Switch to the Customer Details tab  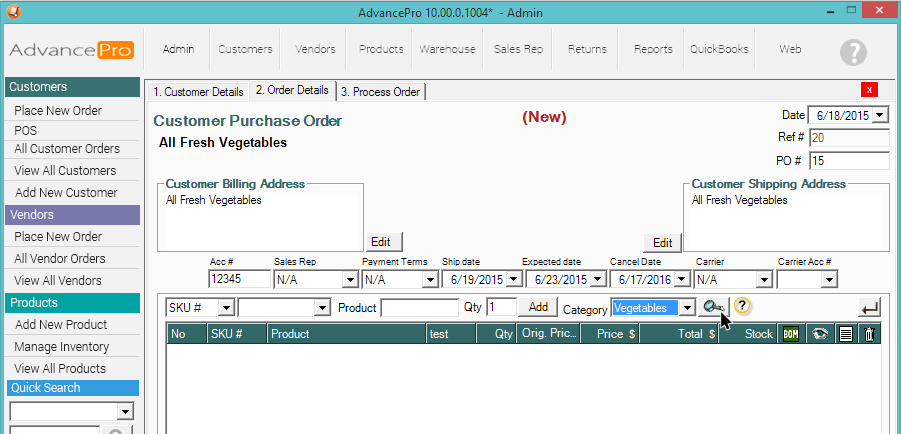coord(198,92)
